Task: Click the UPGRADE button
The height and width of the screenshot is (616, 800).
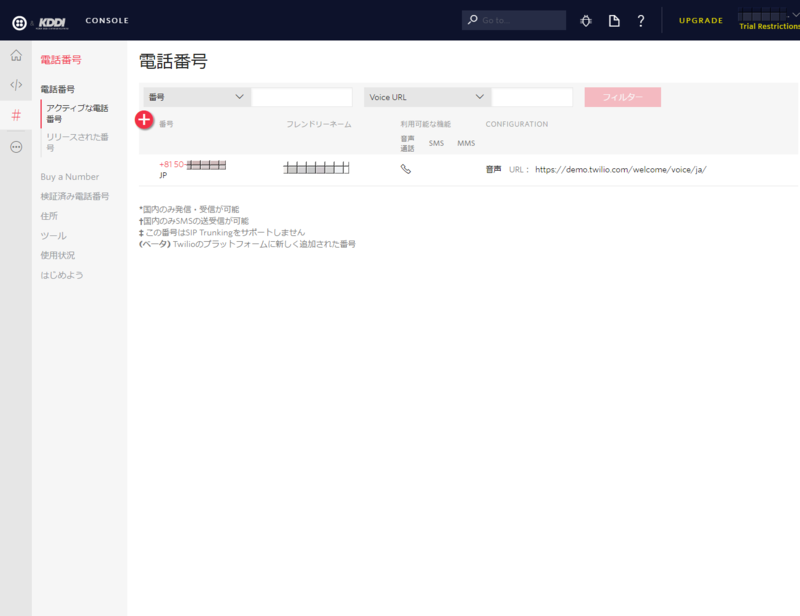Action: point(701,20)
